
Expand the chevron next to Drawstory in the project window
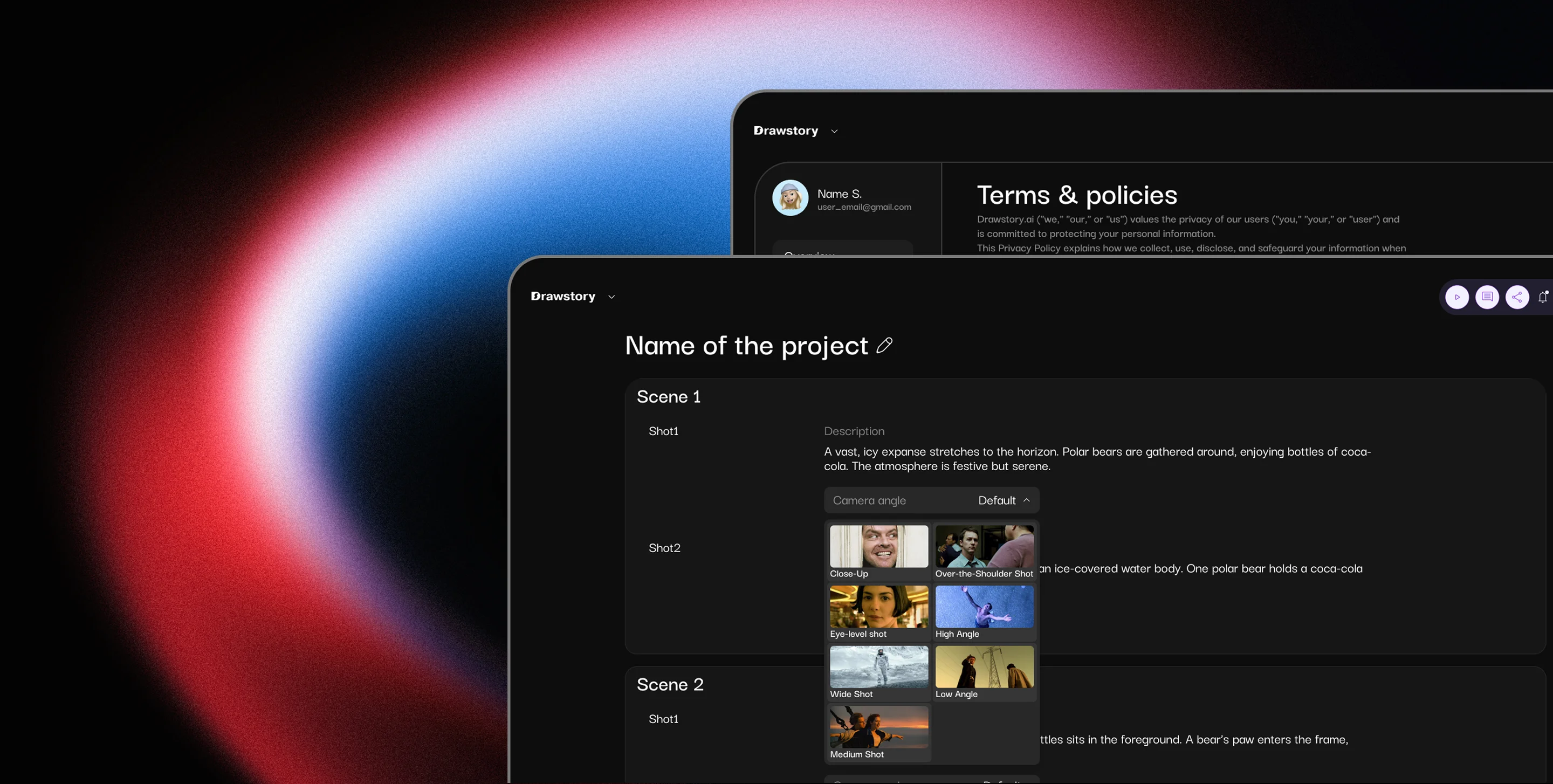(x=611, y=297)
